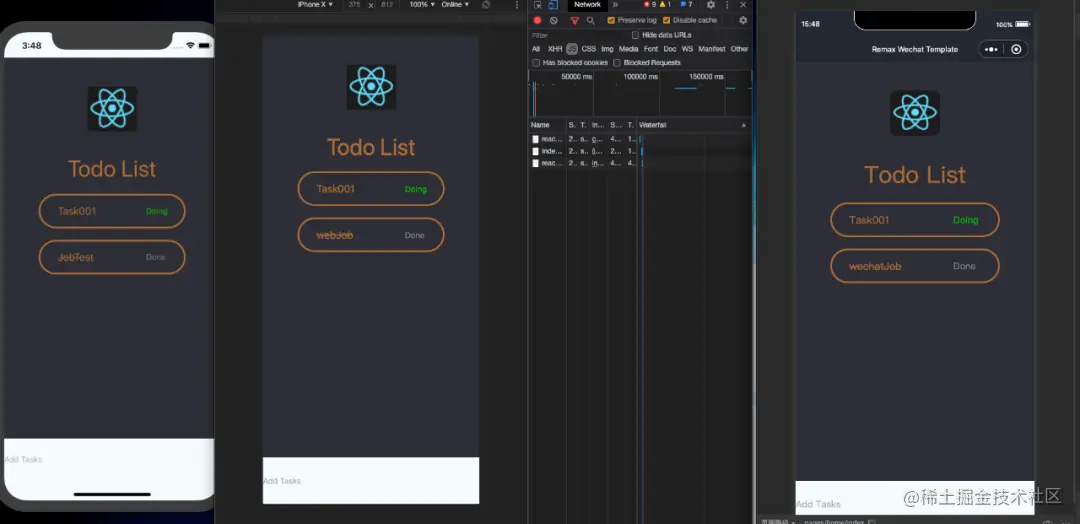Tap the JobTest task in the iOS simulator
Viewport: 1080px width, 524px height.
click(112, 258)
